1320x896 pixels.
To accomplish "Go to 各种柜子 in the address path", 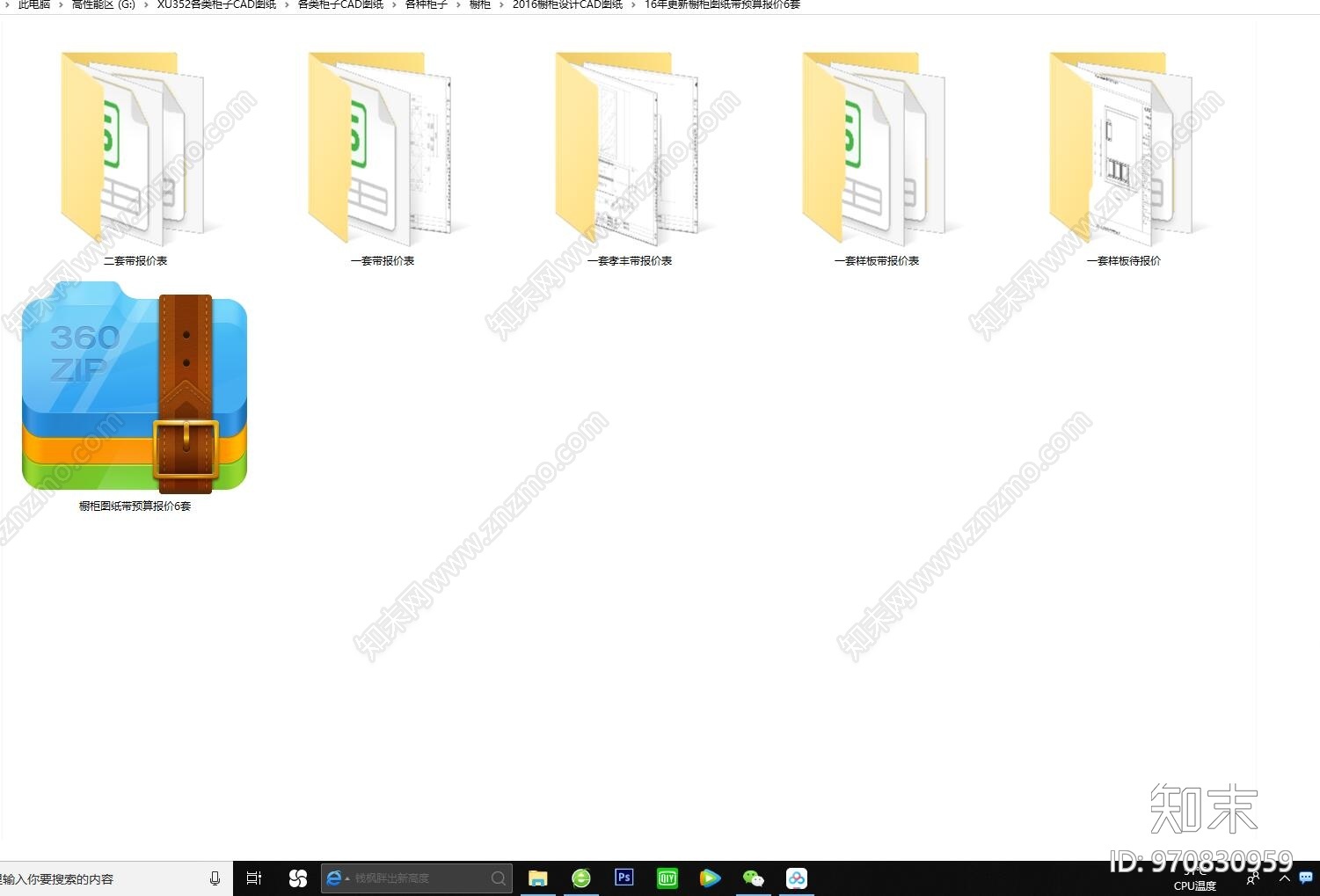I will (426, 4).
